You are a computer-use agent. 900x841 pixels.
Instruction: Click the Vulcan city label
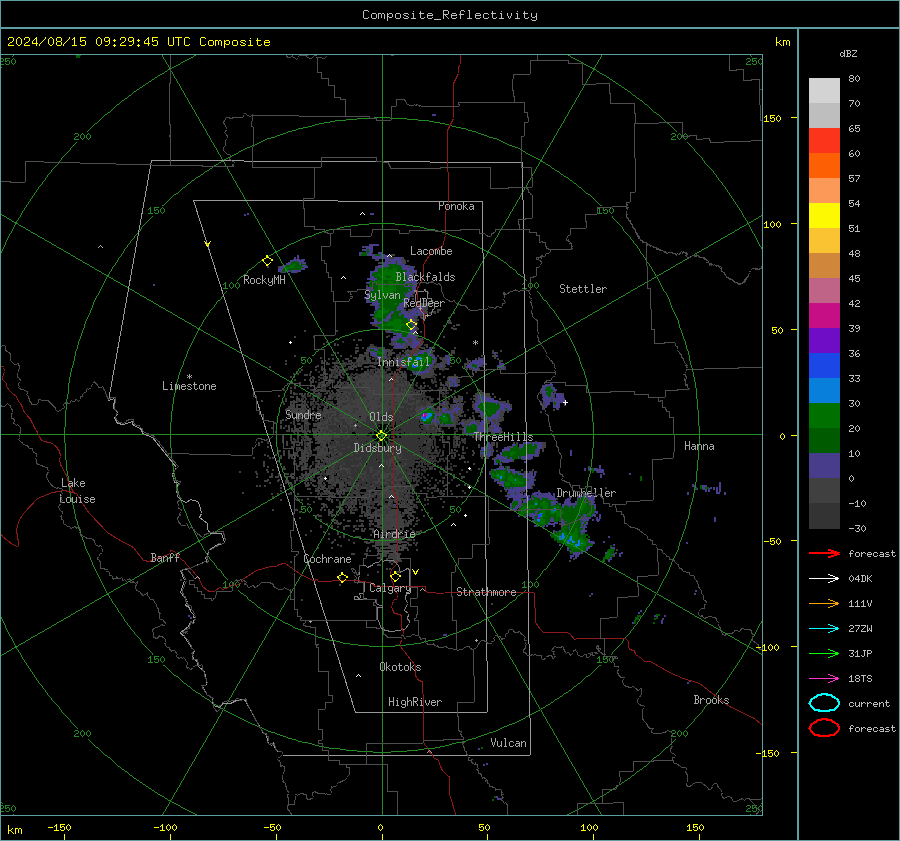pyautogui.click(x=508, y=743)
